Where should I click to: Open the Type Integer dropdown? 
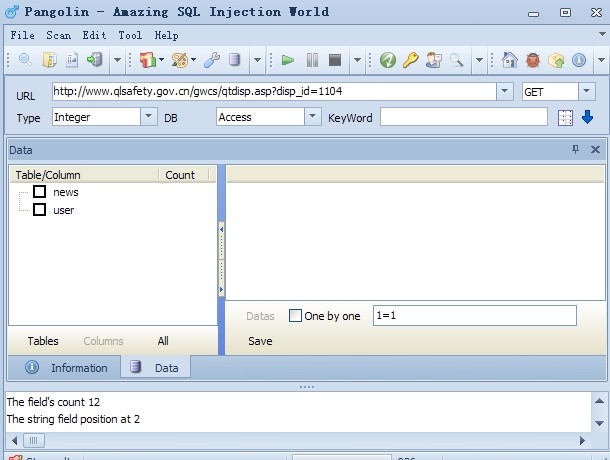149,116
